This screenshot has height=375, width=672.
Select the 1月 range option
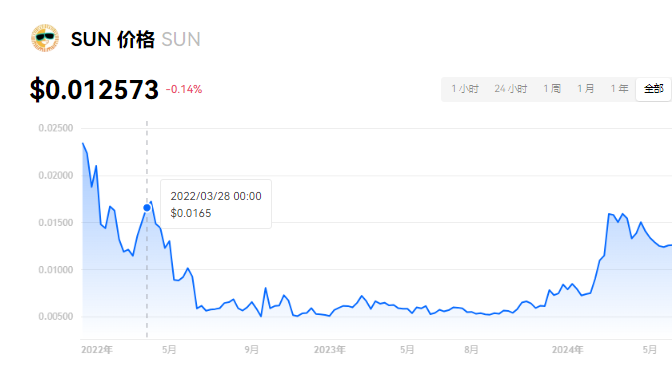585,89
